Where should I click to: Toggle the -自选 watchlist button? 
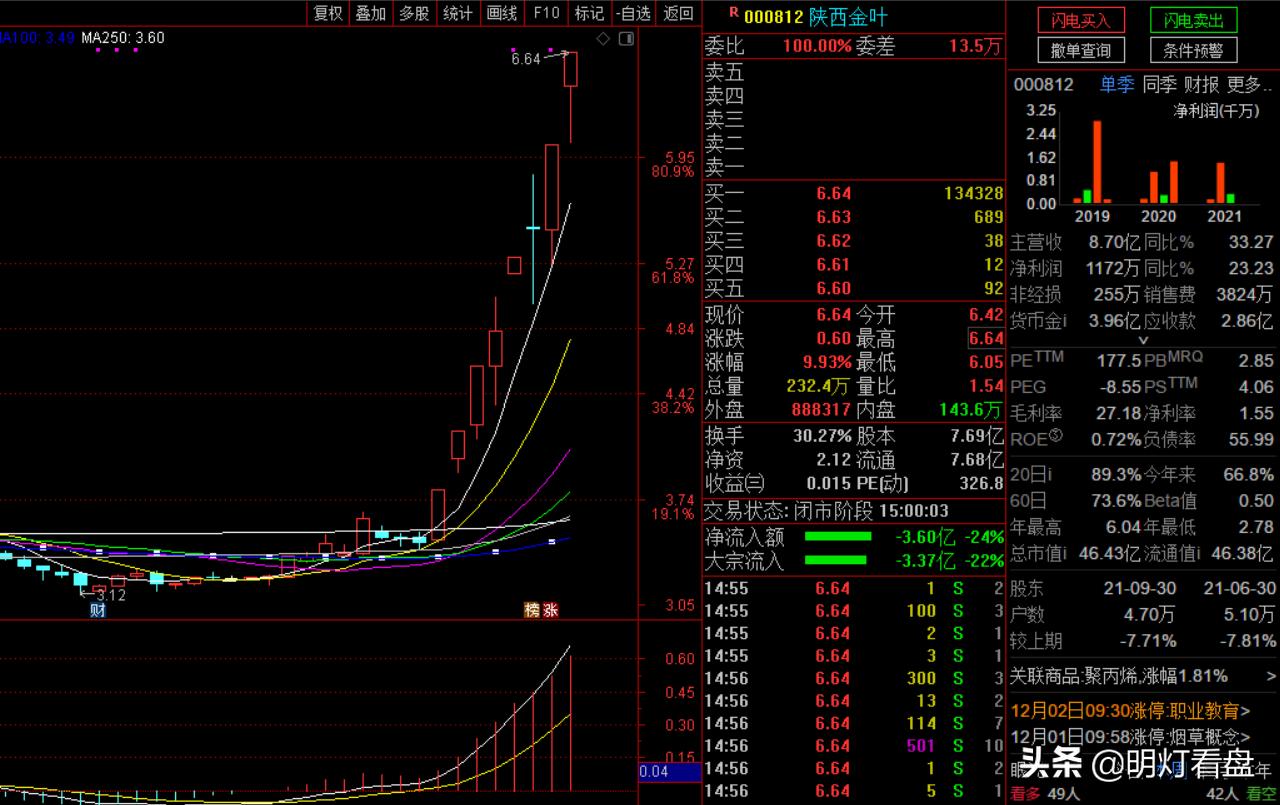(634, 13)
